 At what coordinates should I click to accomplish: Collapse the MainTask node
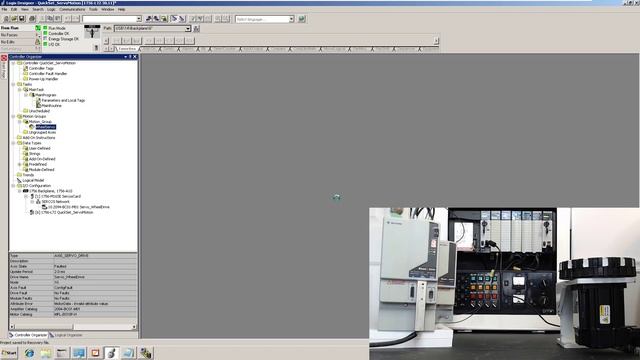20,90
